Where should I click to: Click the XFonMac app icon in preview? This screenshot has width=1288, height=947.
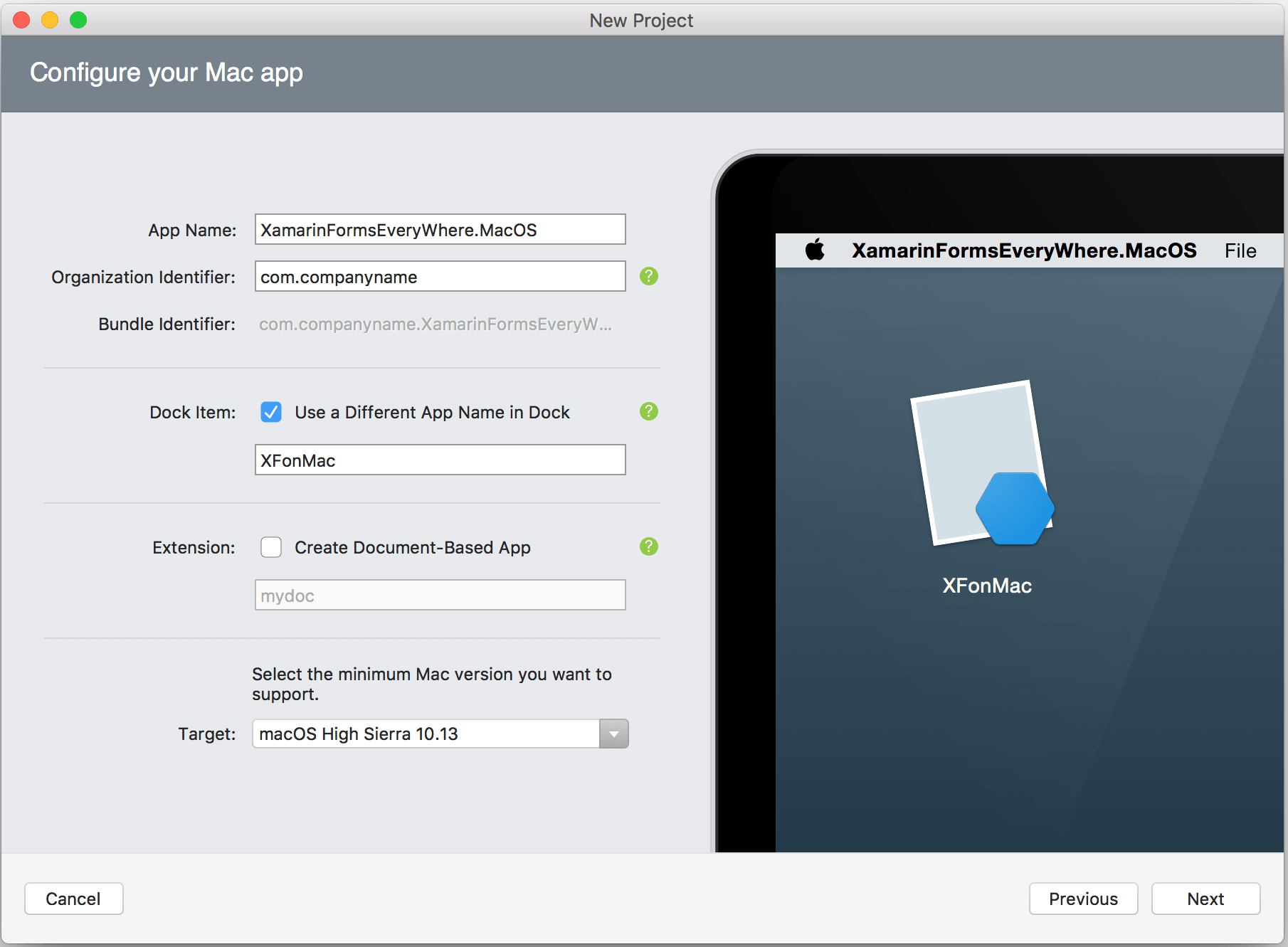point(983,463)
